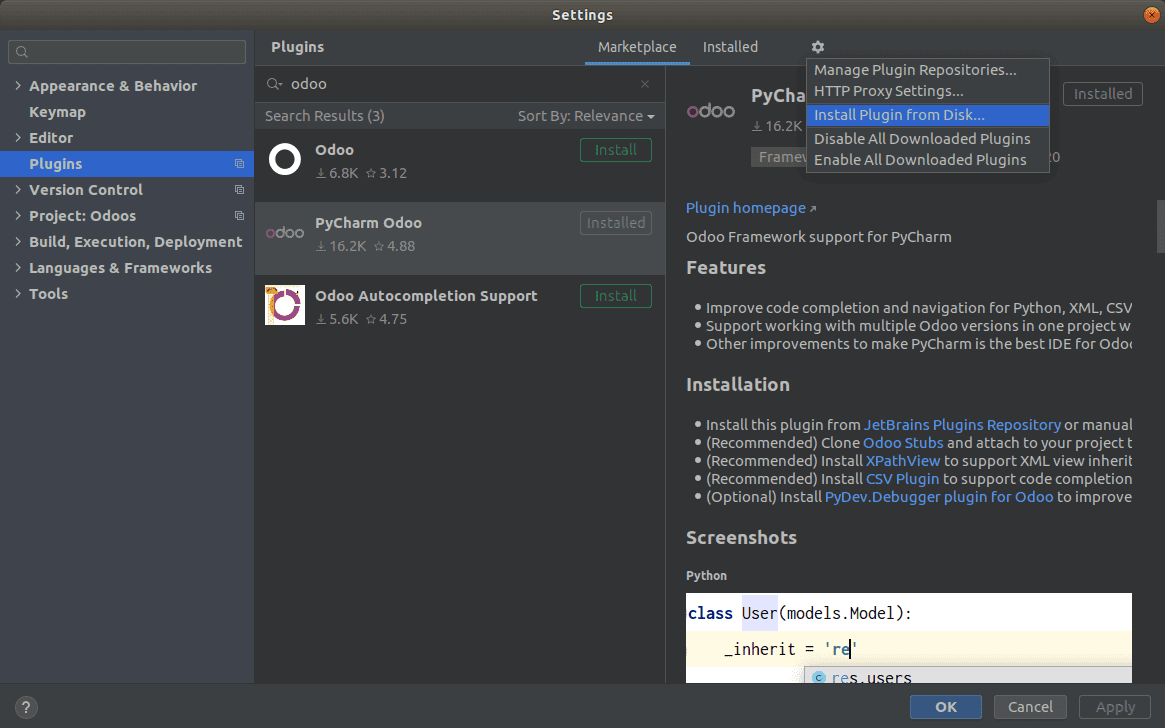The image size is (1165, 728).
Task: Click the PyCharm Odoo logo in results list
Action: click(285, 233)
